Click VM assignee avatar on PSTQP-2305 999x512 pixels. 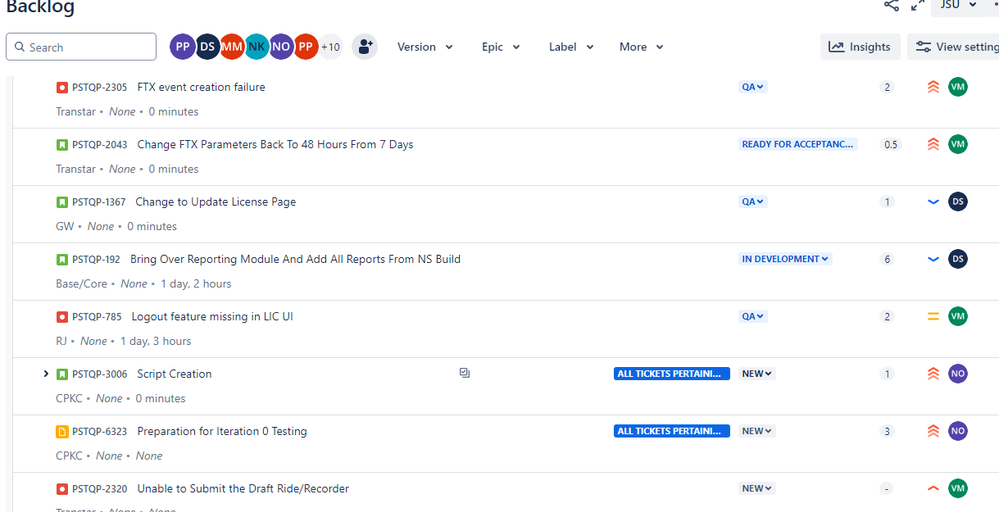click(958, 87)
